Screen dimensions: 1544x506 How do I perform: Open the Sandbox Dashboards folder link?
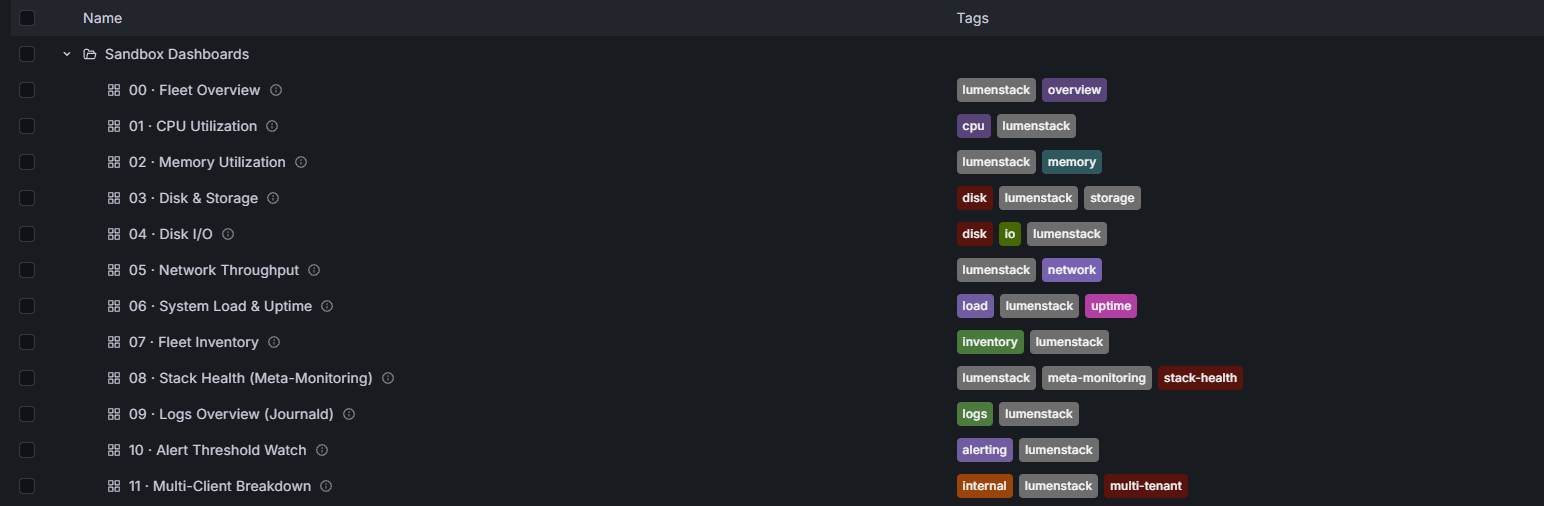(x=177, y=54)
